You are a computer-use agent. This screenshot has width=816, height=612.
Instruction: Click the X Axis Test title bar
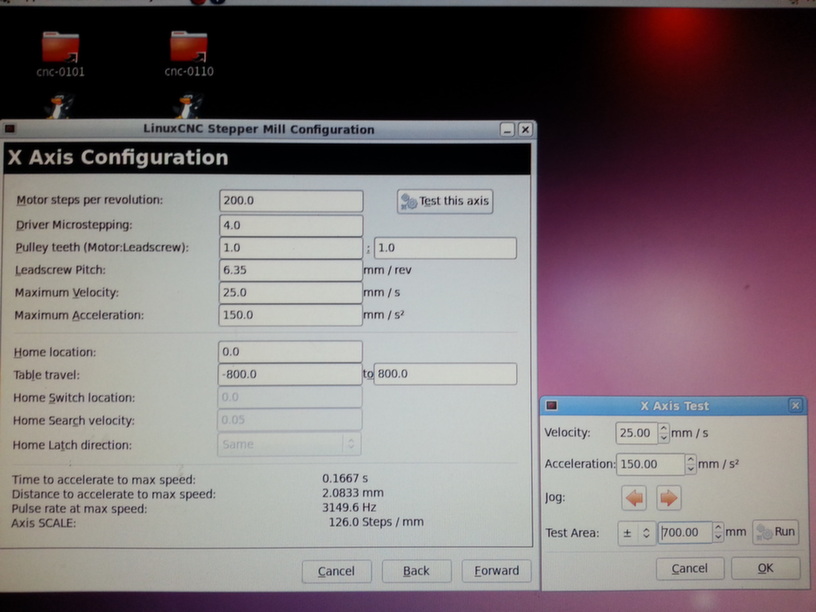(x=674, y=405)
